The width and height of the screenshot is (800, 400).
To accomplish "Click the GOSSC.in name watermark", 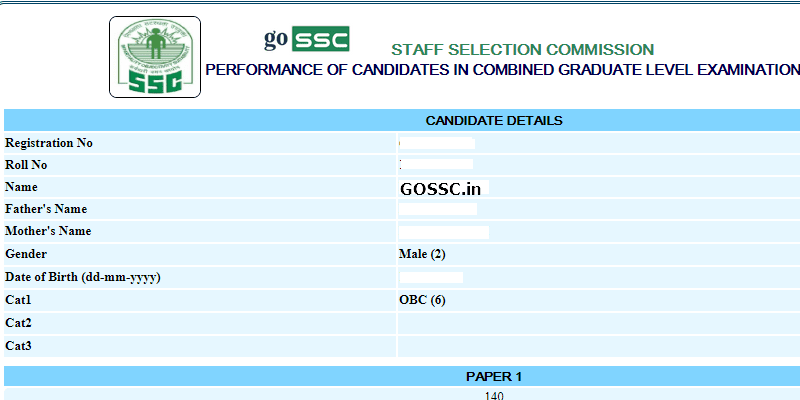I will (x=441, y=187).
